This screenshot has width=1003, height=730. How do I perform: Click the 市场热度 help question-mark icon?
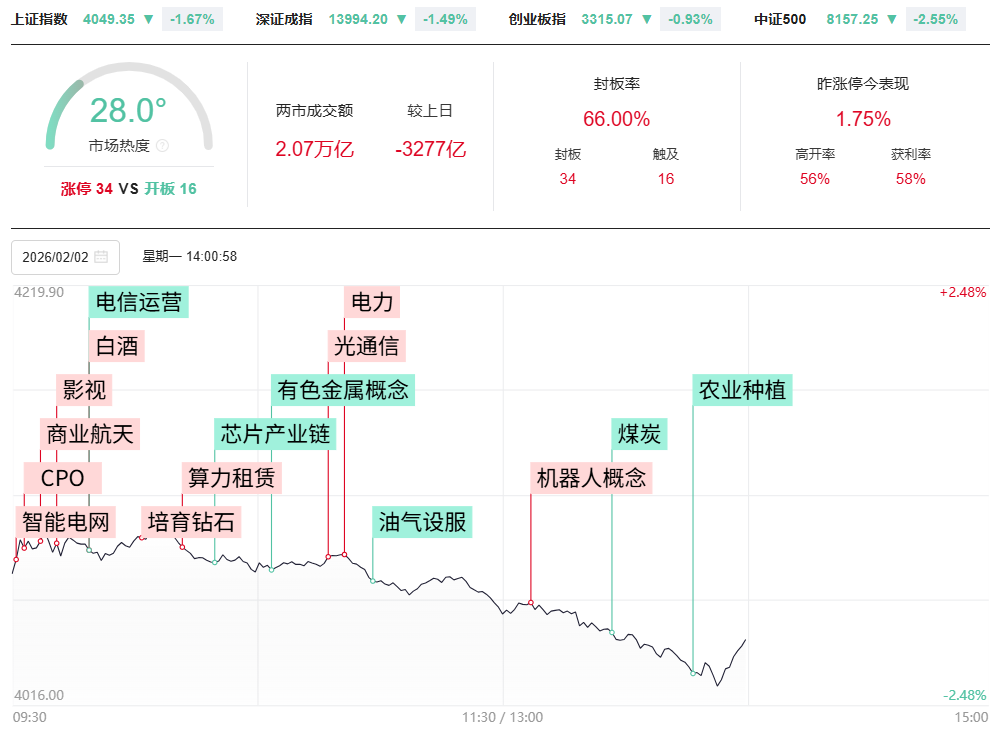163,146
